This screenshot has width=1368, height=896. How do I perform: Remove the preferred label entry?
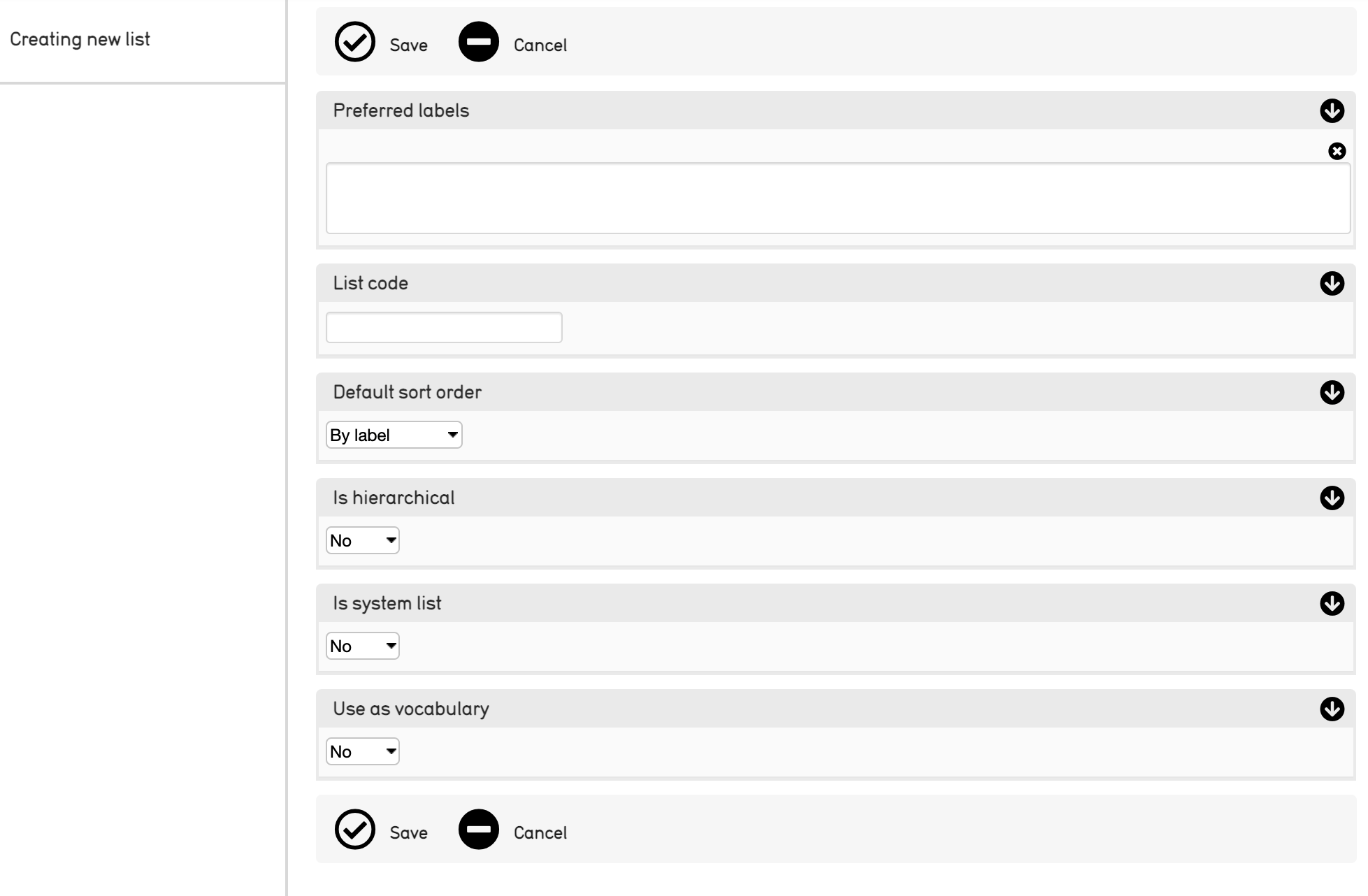tap(1337, 151)
